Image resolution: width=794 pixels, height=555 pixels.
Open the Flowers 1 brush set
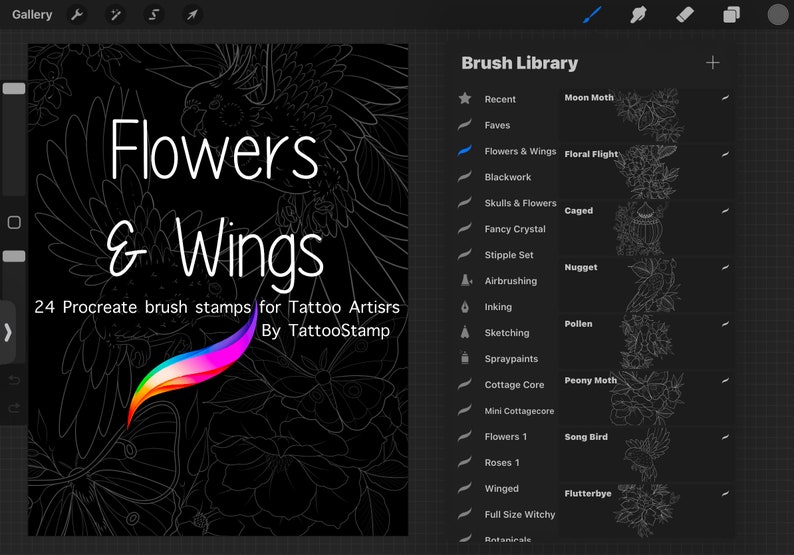[505, 437]
